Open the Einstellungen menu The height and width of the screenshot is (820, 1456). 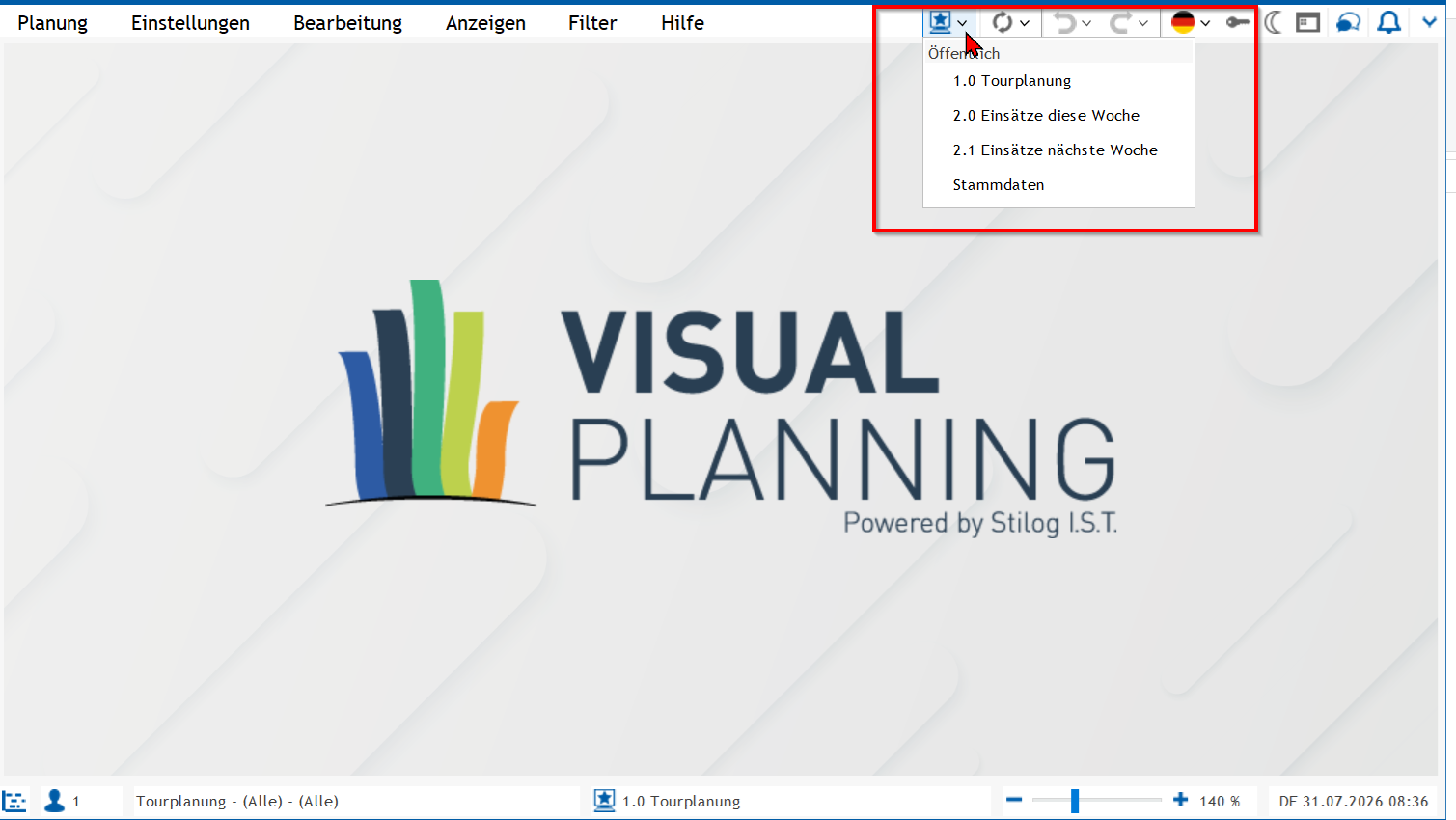coord(190,23)
